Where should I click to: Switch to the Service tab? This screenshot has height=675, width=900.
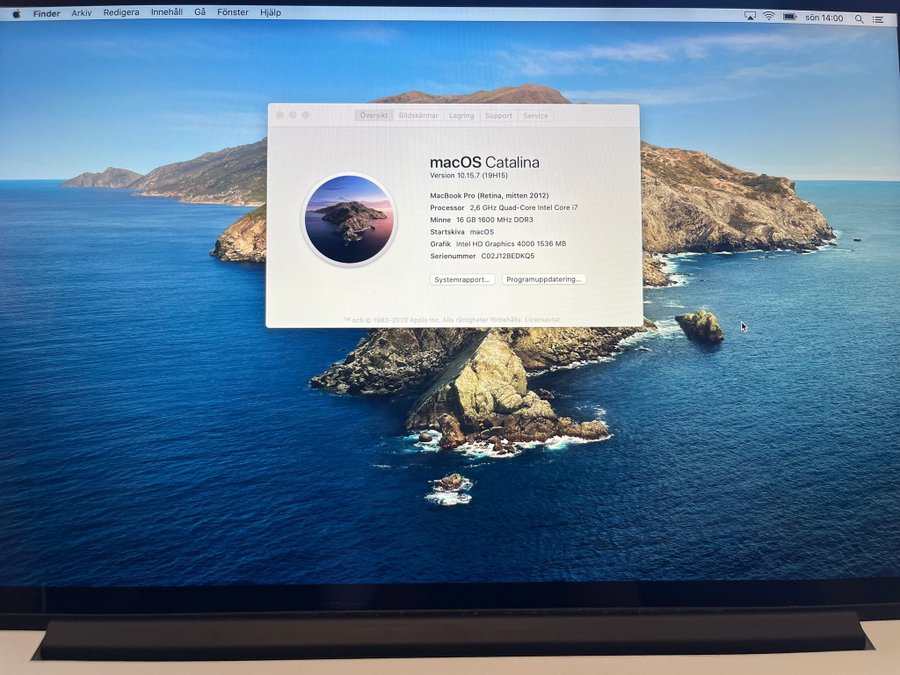(536, 115)
